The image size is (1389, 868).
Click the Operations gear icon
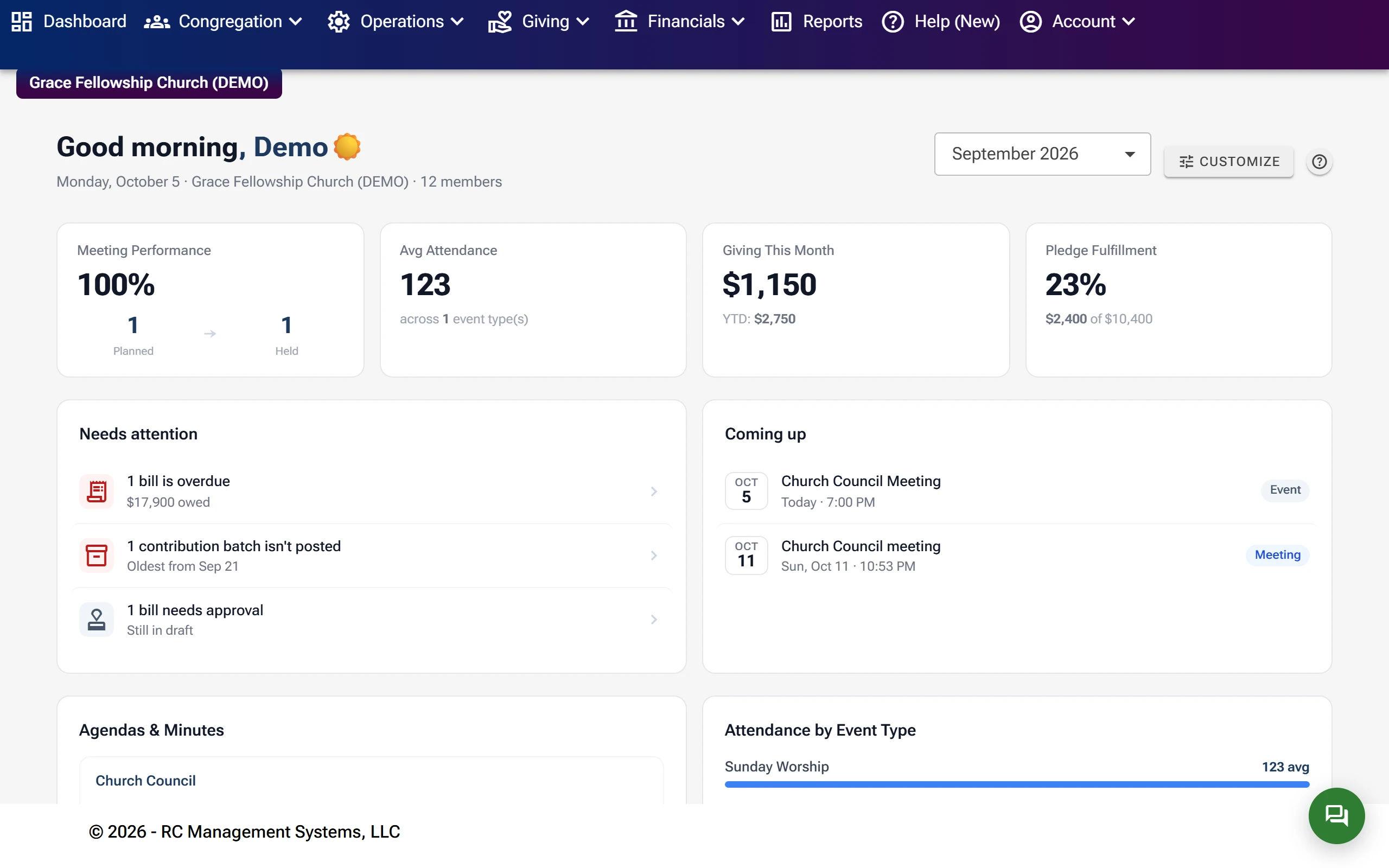tap(339, 22)
